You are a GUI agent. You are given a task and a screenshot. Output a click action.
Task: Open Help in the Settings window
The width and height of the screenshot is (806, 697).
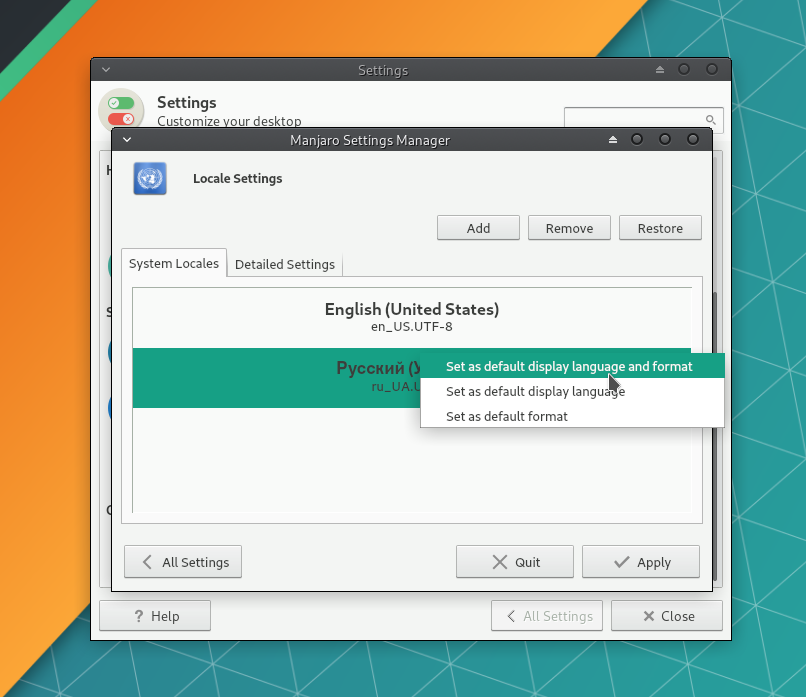click(x=155, y=616)
